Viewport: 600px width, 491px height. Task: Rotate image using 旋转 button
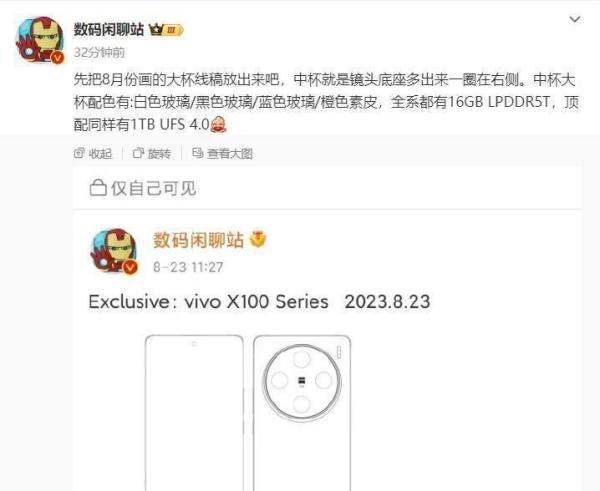click(152, 153)
